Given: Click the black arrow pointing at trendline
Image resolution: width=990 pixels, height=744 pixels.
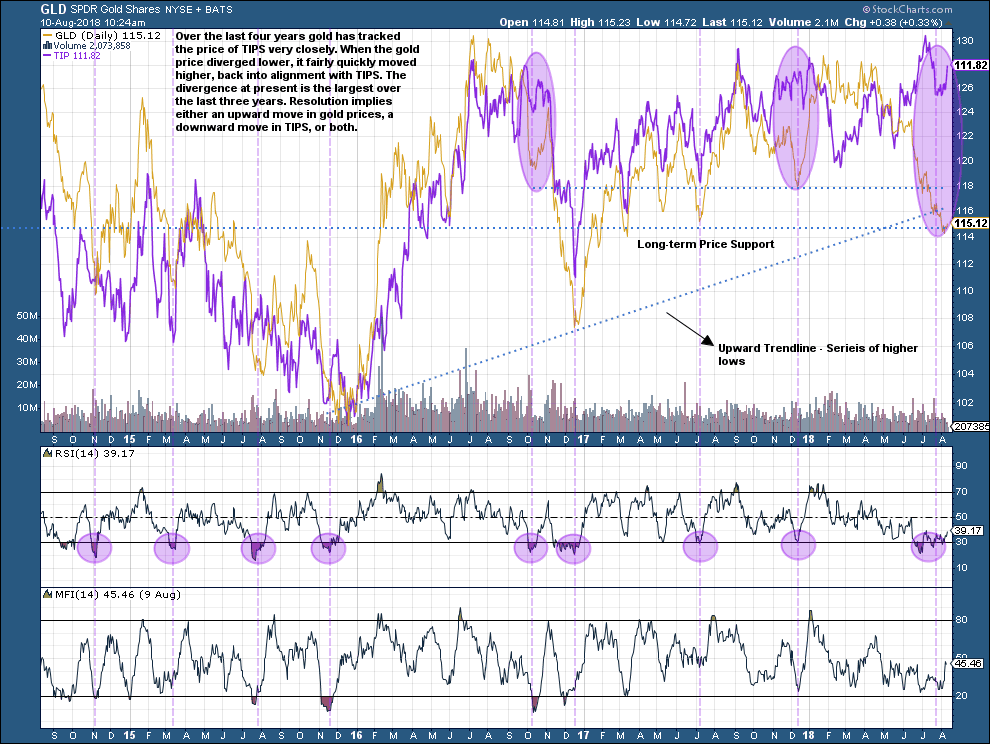Looking at the screenshot, I should [x=689, y=328].
